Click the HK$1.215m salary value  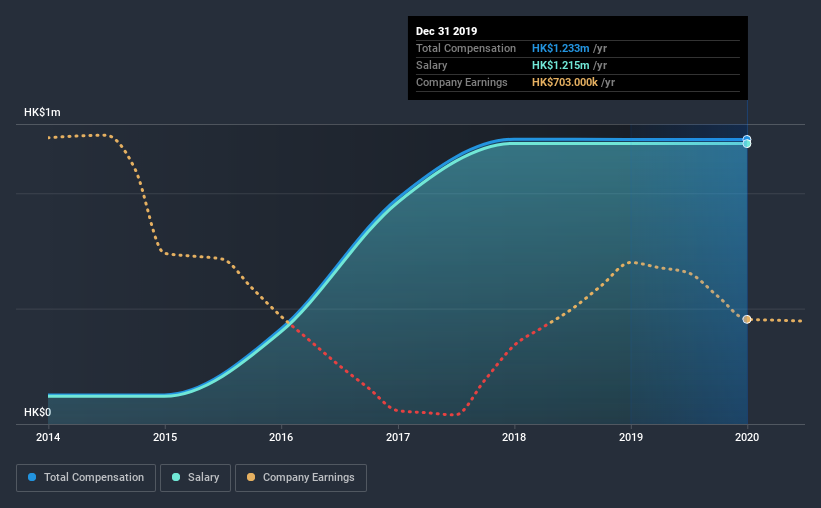pyautogui.click(x=561, y=65)
